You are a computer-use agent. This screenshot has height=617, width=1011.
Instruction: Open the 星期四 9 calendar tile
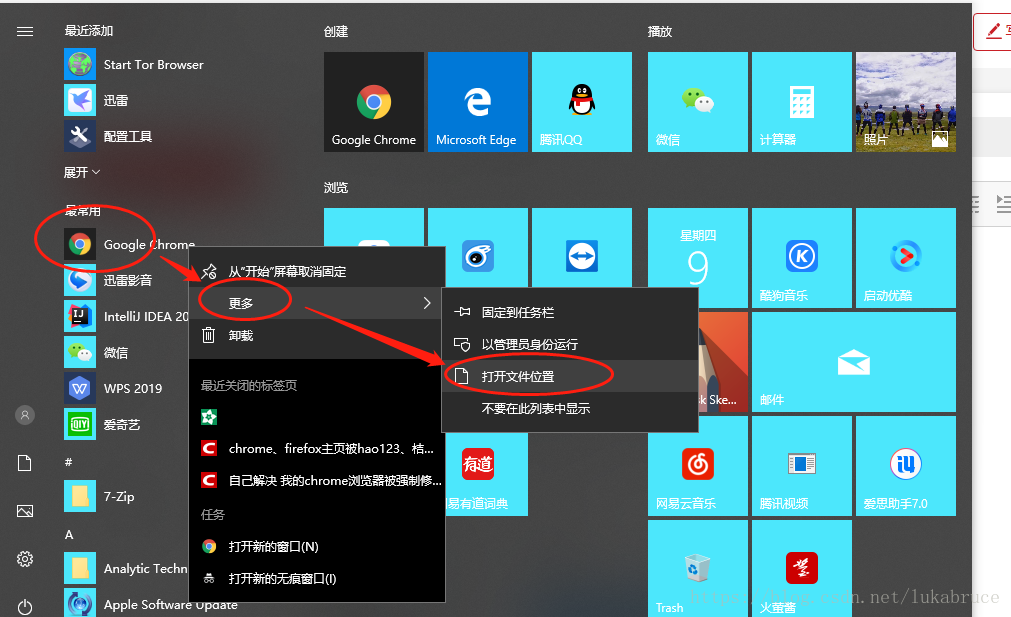pos(698,257)
